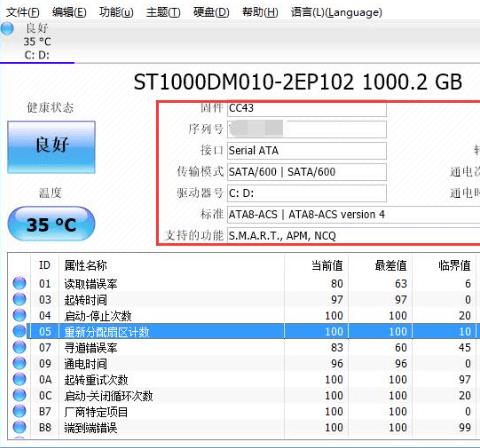This screenshot has height=448, width=480.
Task: Click the firmware field showing CC43
Action: click(x=307, y=108)
